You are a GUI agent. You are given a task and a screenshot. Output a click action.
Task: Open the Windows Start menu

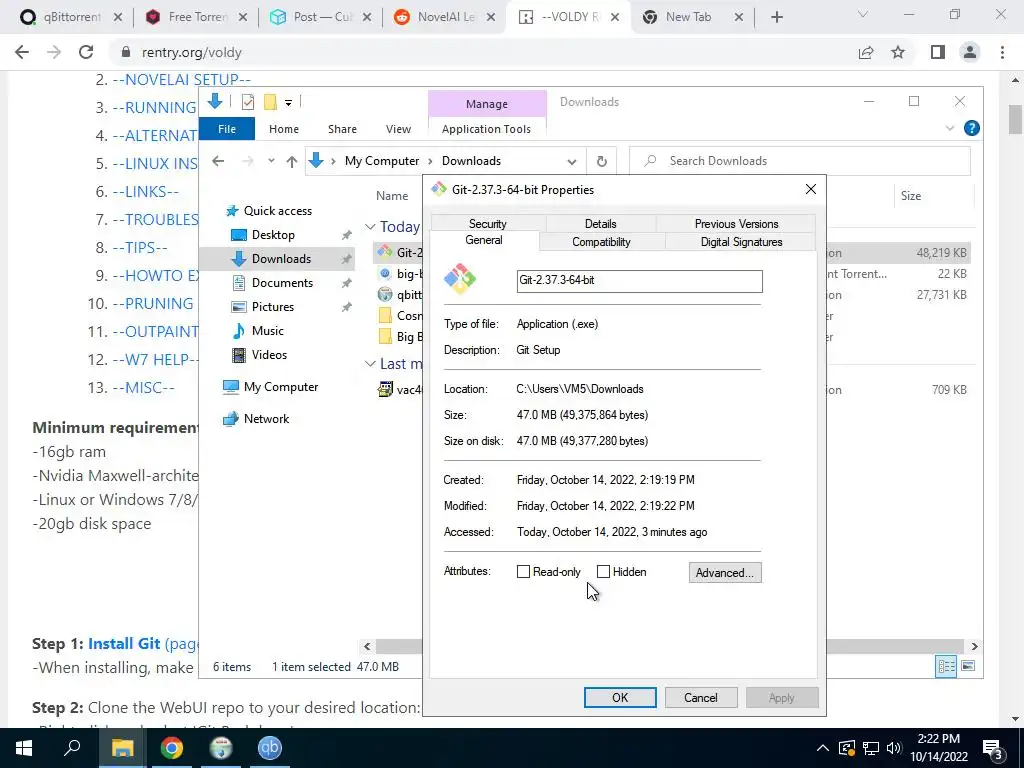[x=24, y=748]
